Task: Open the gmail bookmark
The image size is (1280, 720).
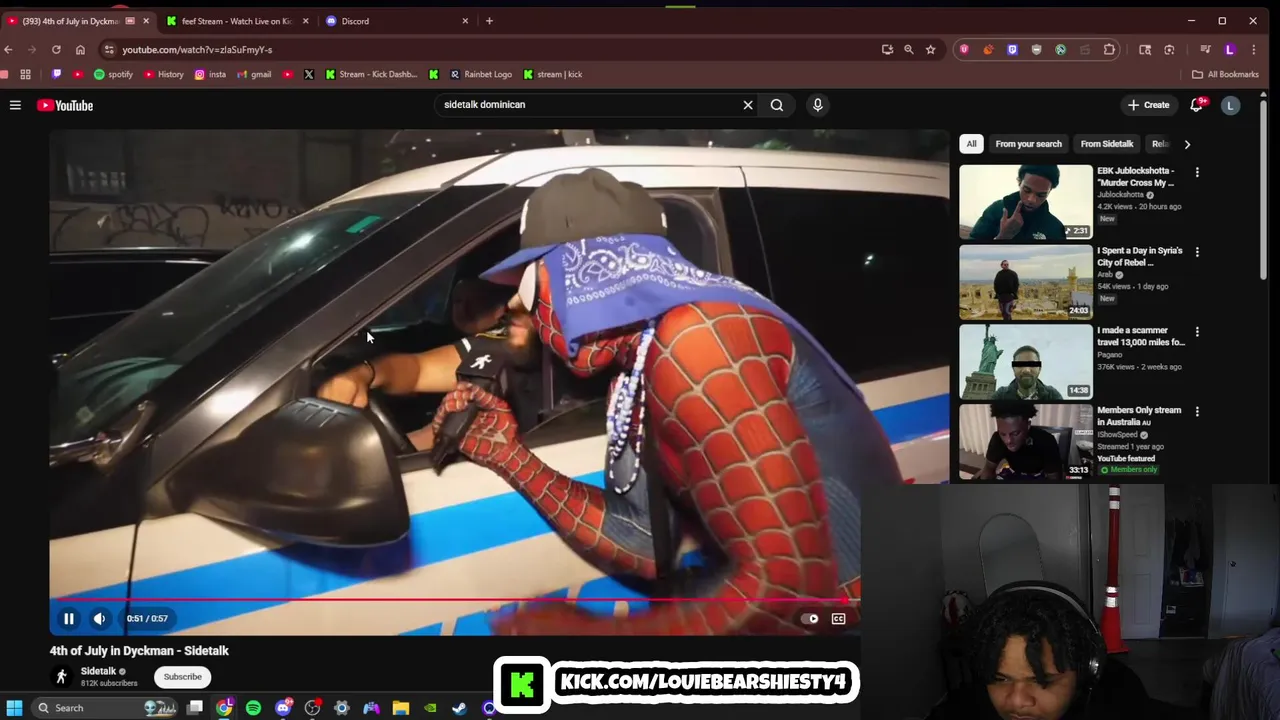Action: 254,74
